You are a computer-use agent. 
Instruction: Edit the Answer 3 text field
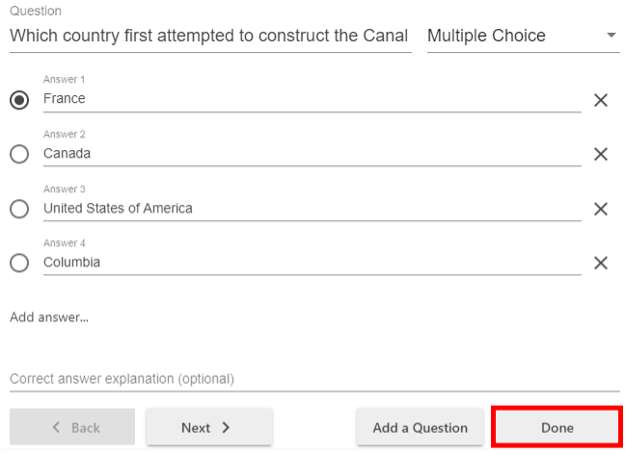pyautogui.click(x=310, y=208)
